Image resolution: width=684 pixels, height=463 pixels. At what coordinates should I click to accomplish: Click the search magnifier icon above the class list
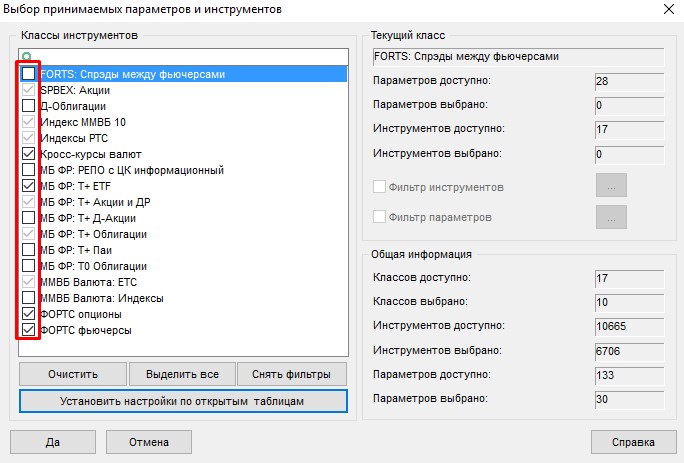point(27,58)
